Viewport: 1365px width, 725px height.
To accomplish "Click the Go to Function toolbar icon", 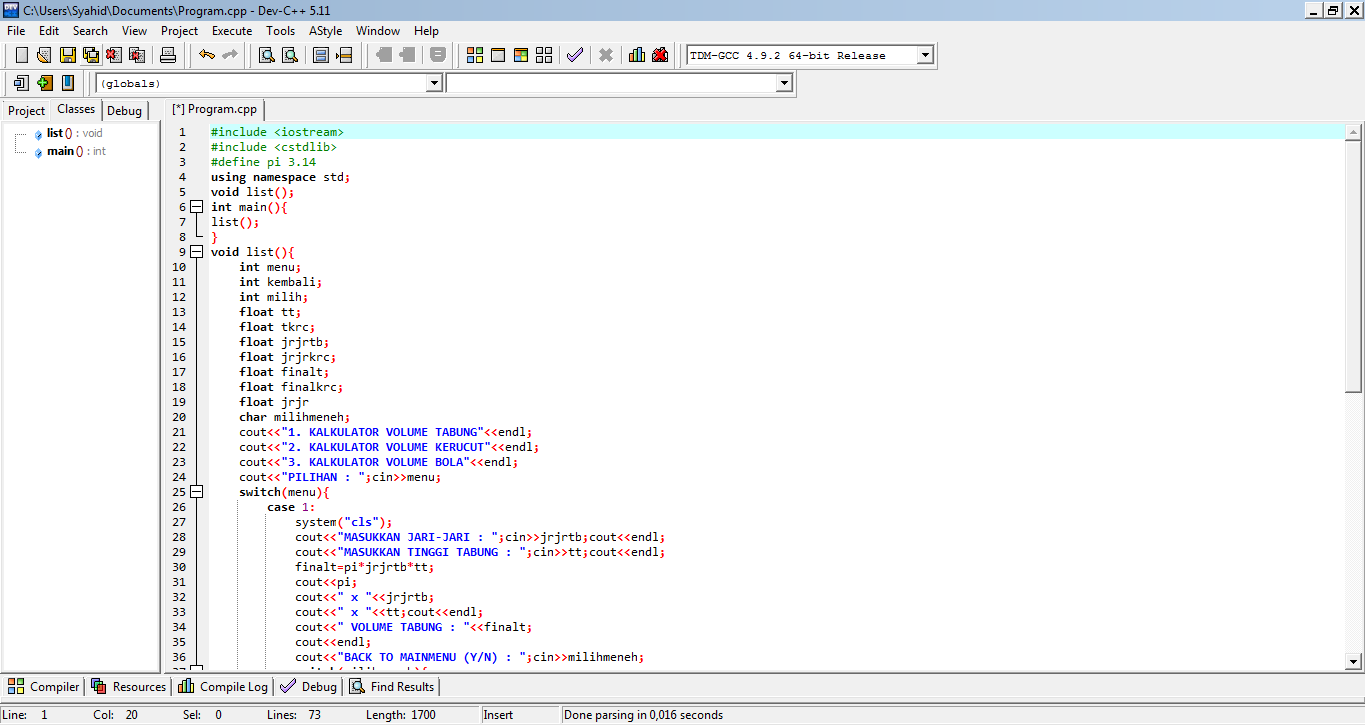I will pyautogui.click(x=321, y=55).
